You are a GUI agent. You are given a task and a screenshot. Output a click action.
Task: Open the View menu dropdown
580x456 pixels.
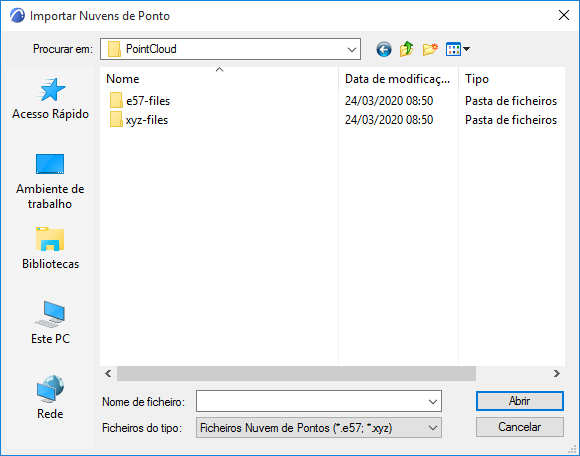[458, 49]
